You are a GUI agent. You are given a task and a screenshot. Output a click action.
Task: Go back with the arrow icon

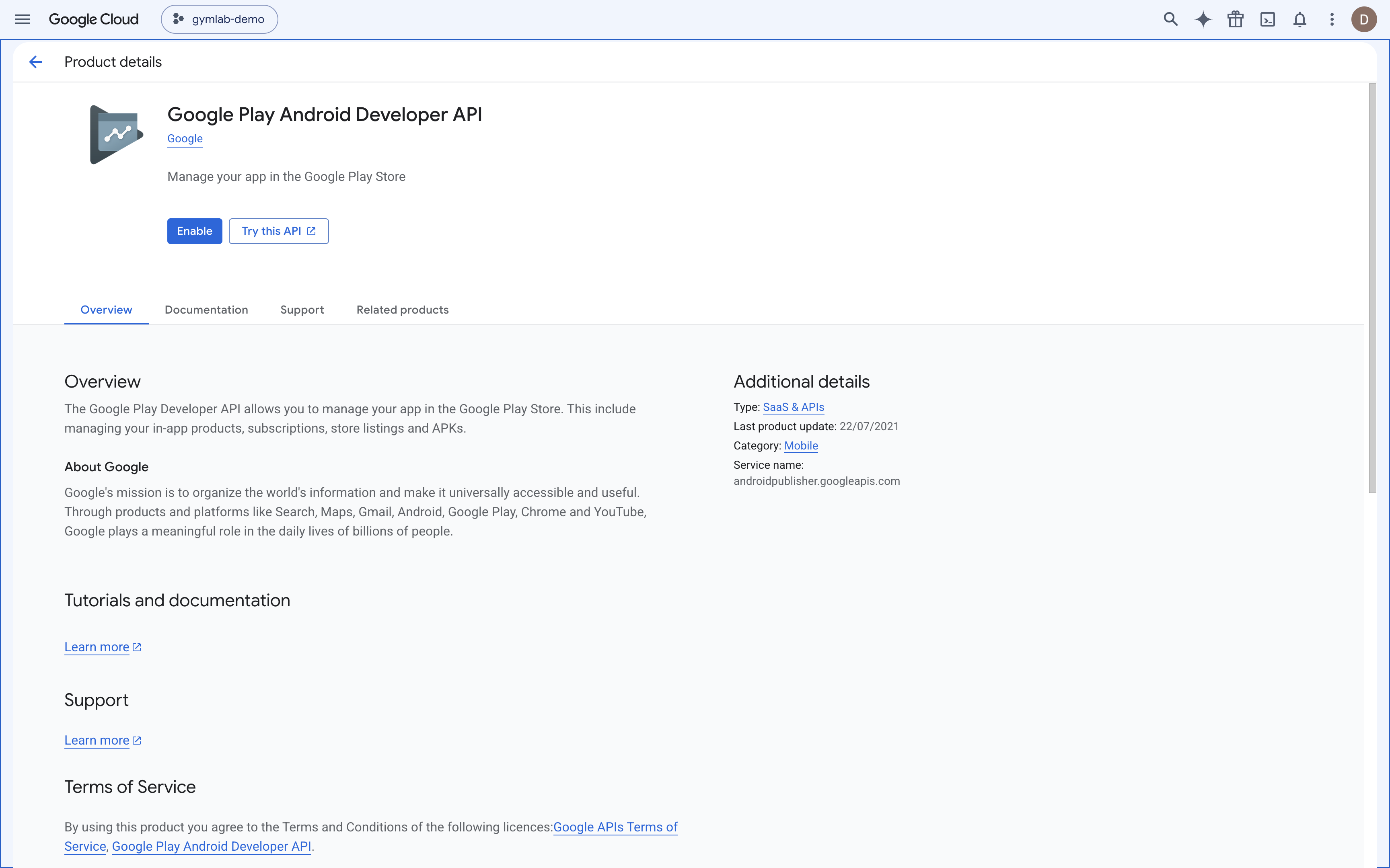(x=36, y=62)
